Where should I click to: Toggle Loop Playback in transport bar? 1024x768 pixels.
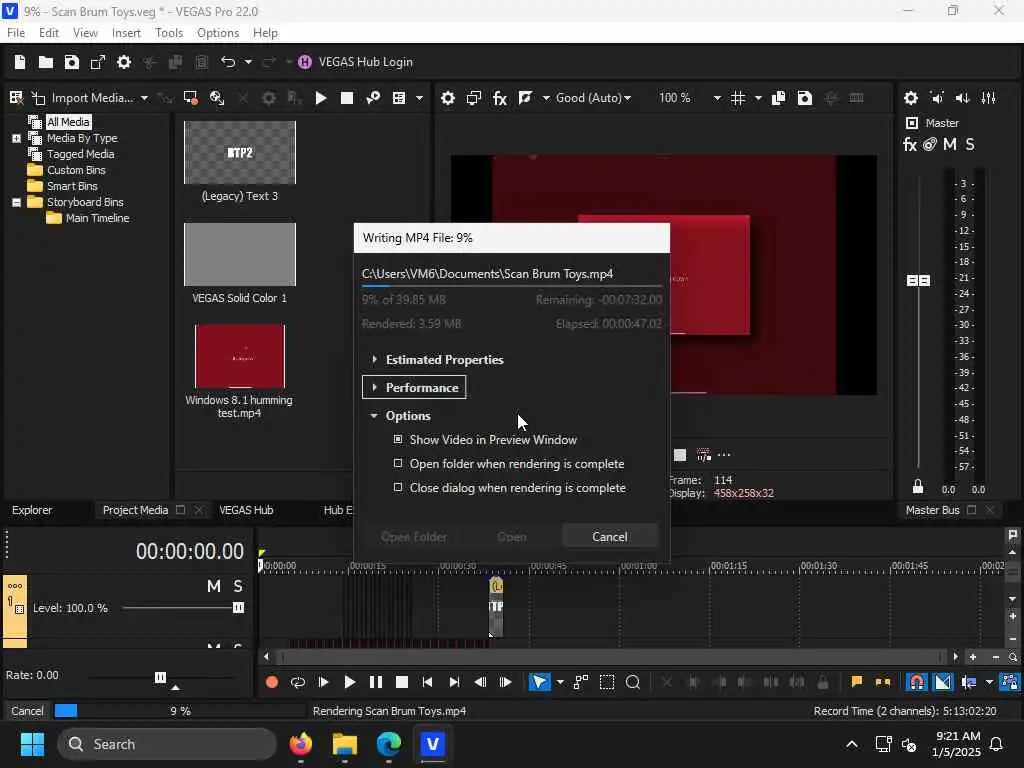pyautogui.click(x=298, y=682)
